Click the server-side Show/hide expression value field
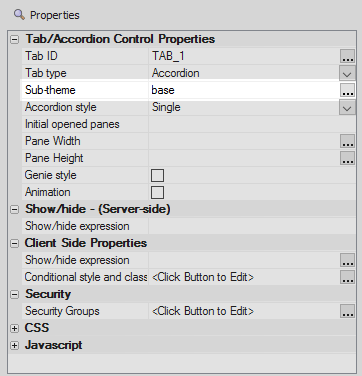The height and width of the screenshot is (376, 362). click(x=252, y=226)
